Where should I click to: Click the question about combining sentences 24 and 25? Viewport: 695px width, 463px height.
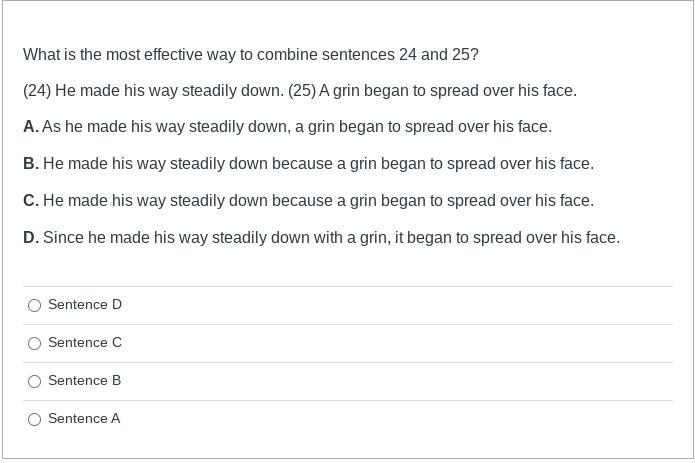point(251,54)
